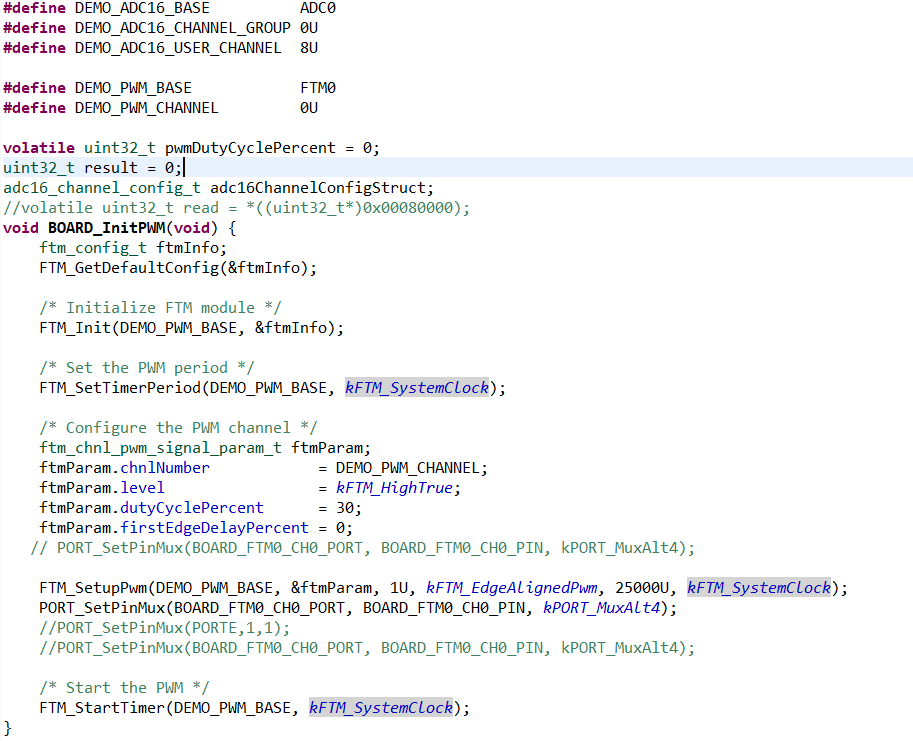The image size is (913, 741).
Task: Click the chnlNumber struct member
Action: point(164,467)
